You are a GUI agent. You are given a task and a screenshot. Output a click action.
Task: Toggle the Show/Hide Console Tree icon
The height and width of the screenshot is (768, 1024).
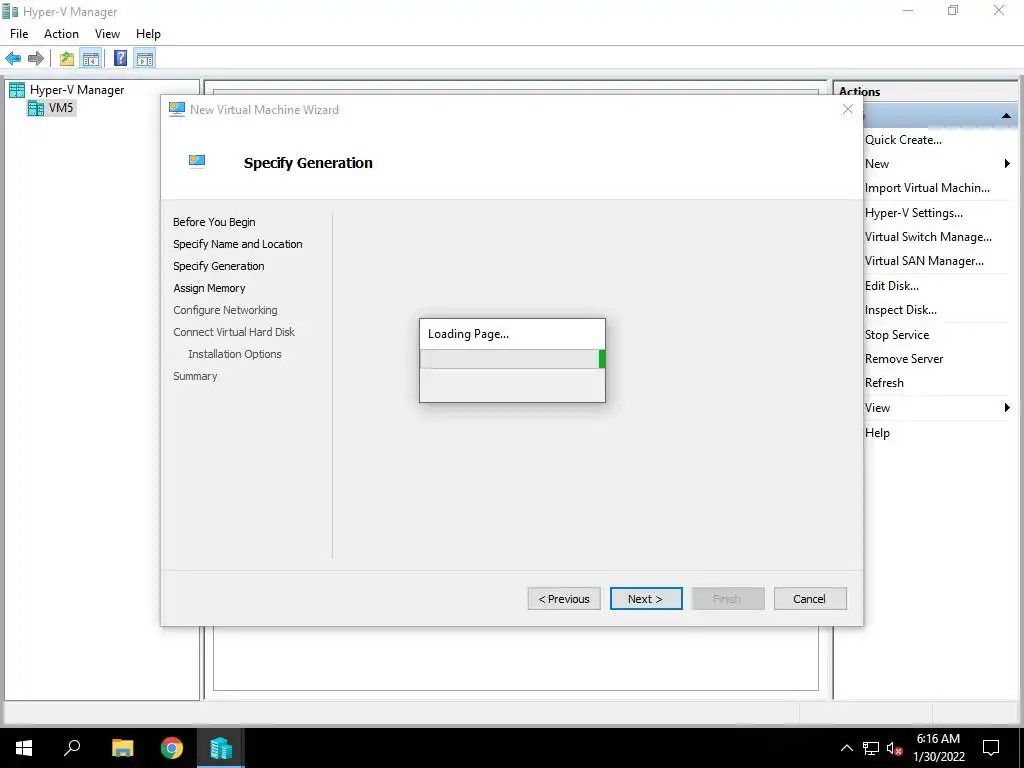click(90, 59)
